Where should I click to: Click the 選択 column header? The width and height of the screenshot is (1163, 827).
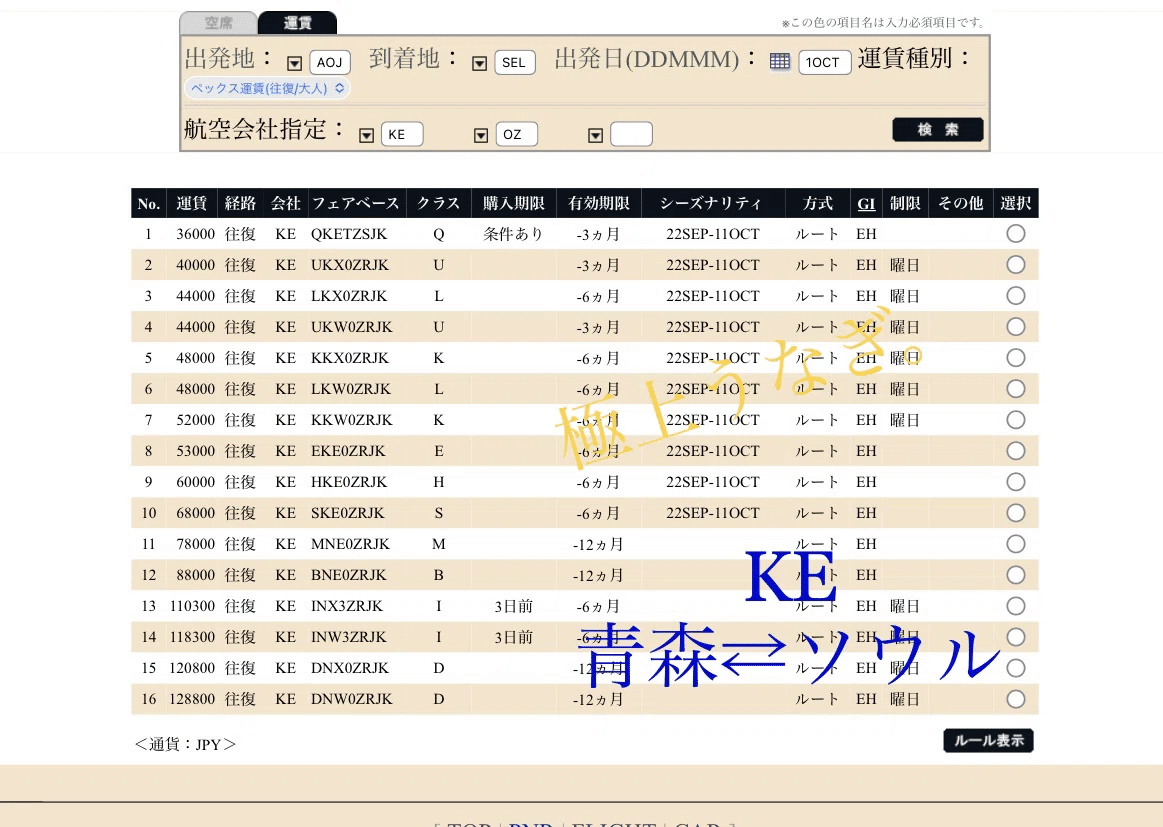tap(1015, 203)
